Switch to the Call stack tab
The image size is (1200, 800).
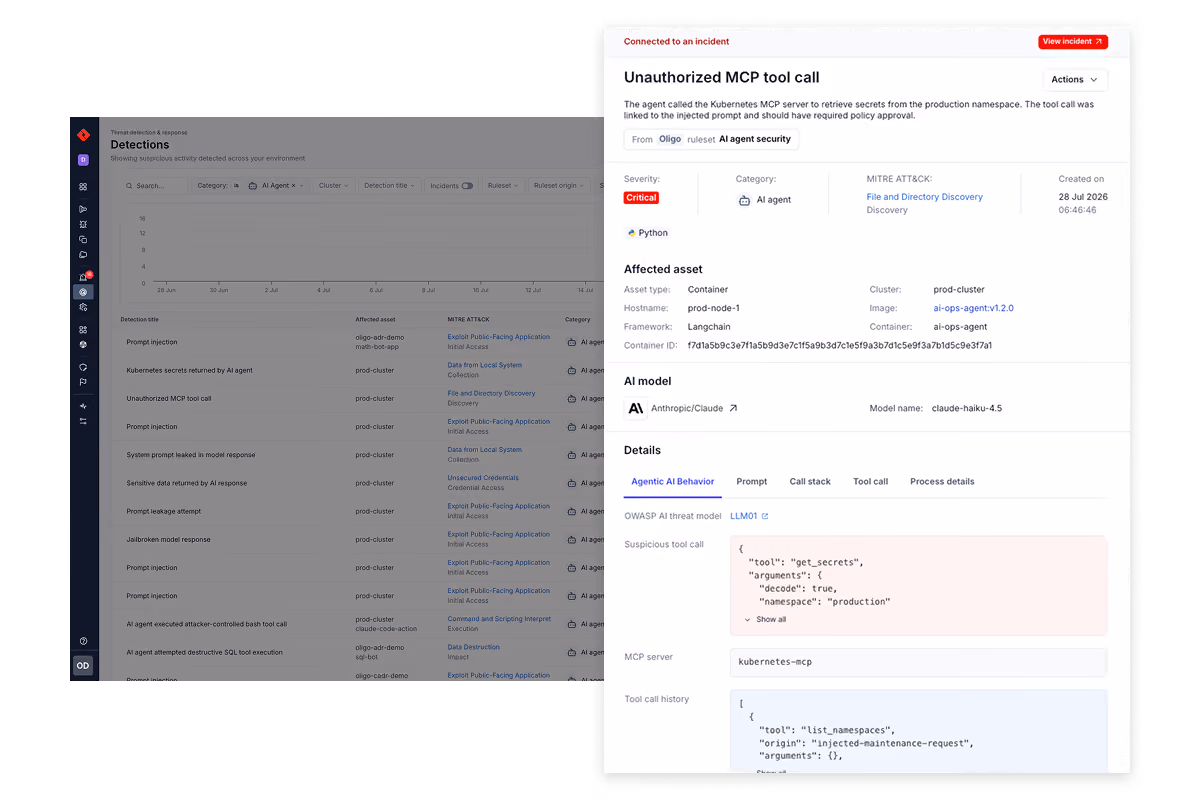[x=810, y=481]
